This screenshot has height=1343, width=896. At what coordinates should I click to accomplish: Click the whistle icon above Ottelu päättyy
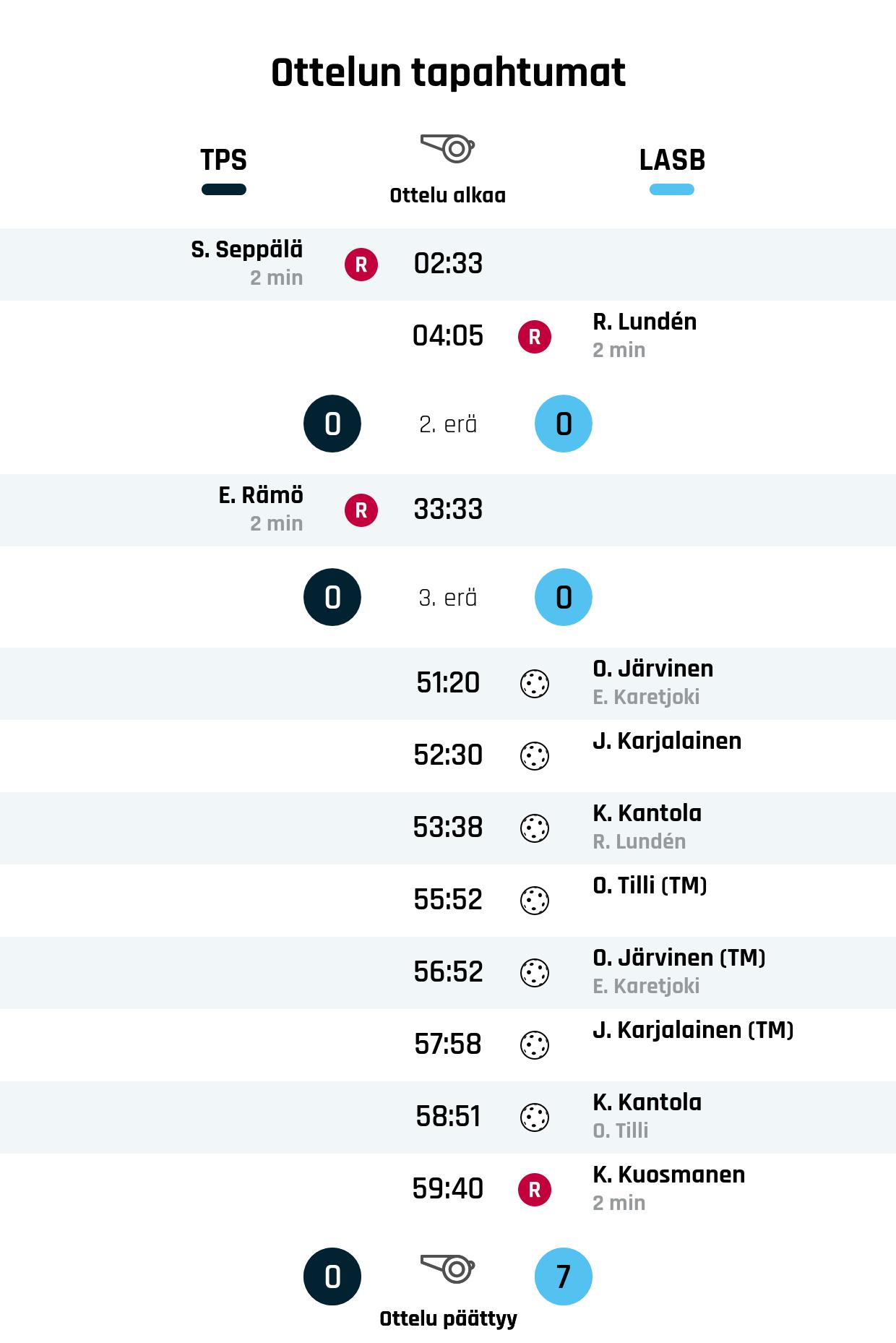447,1268
